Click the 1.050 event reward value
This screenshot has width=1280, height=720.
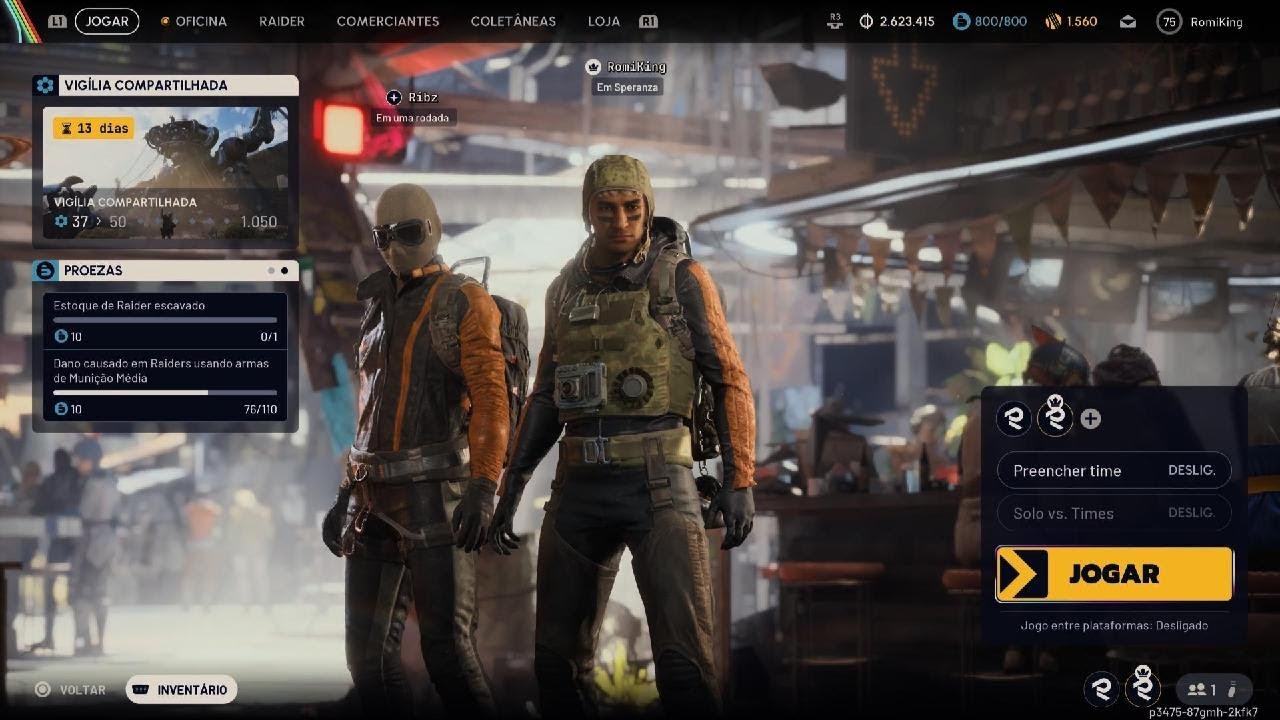[258, 222]
